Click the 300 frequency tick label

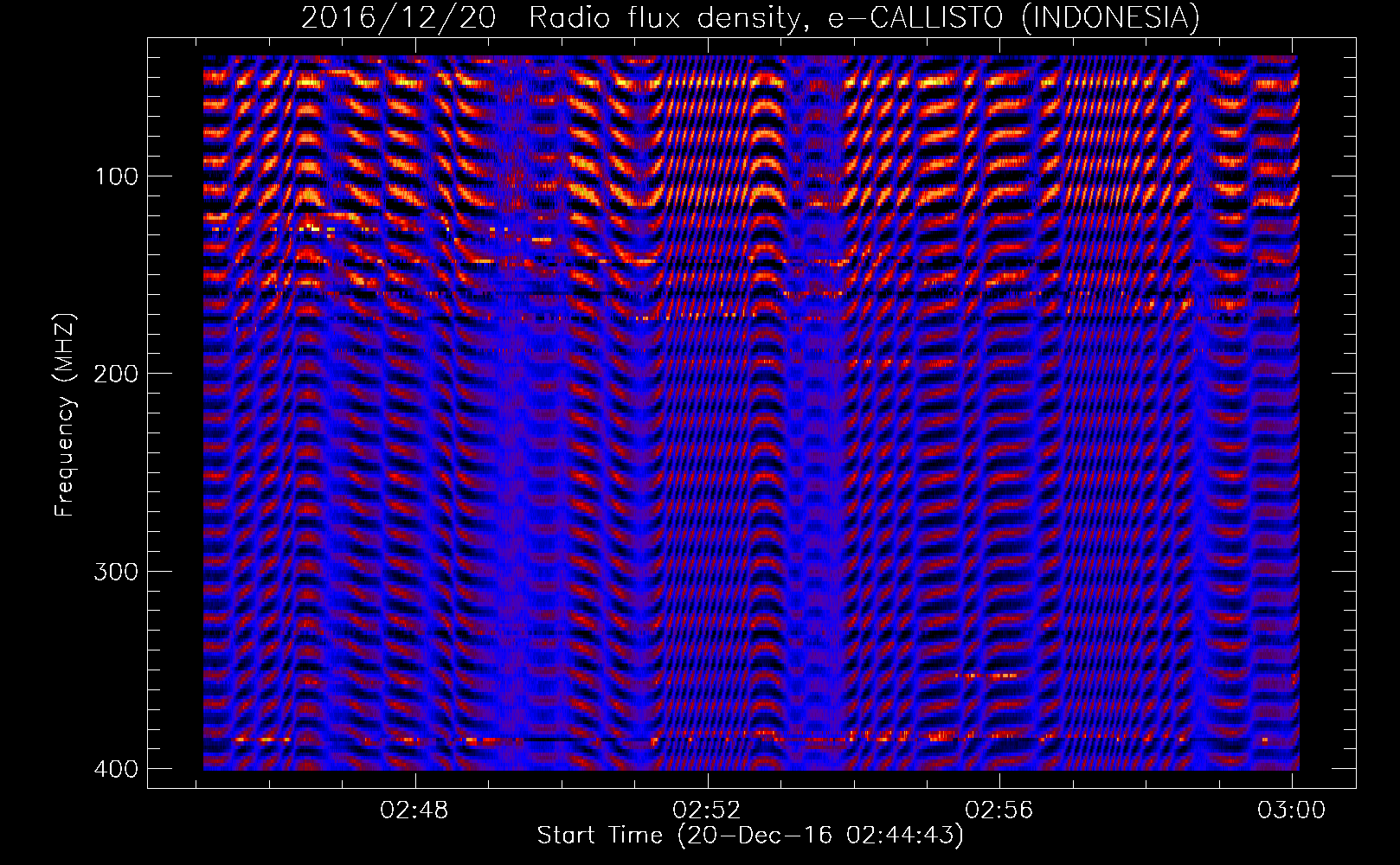(116, 571)
